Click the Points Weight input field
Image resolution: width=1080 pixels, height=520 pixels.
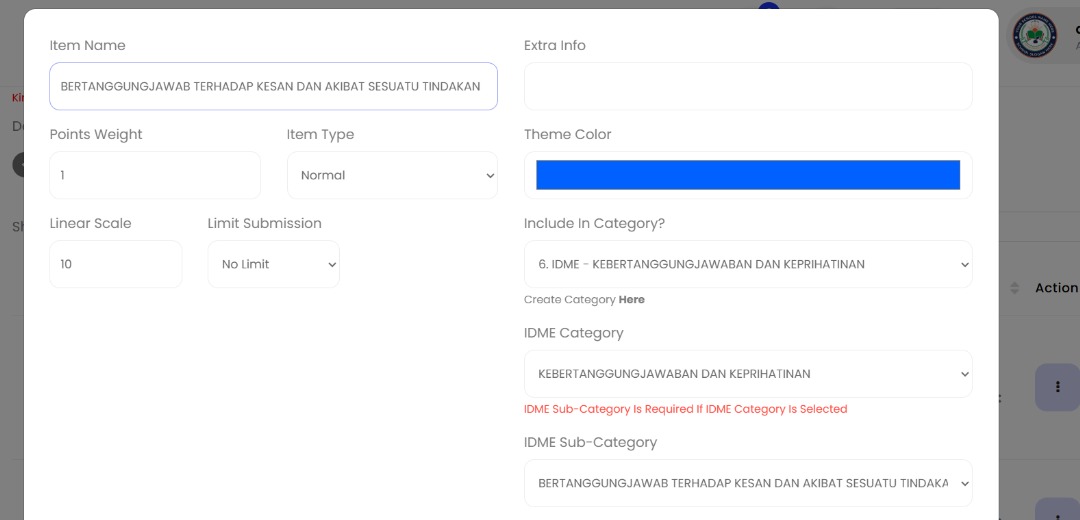pyautogui.click(x=155, y=175)
